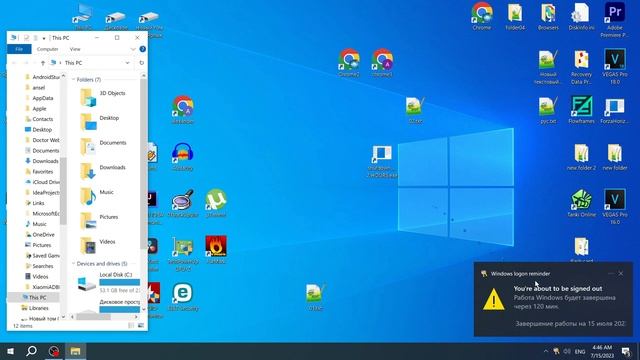This screenshot has width=640, height=360.
Task: Open the Downloads folder in the main pane
Action: tap(103, 171)
